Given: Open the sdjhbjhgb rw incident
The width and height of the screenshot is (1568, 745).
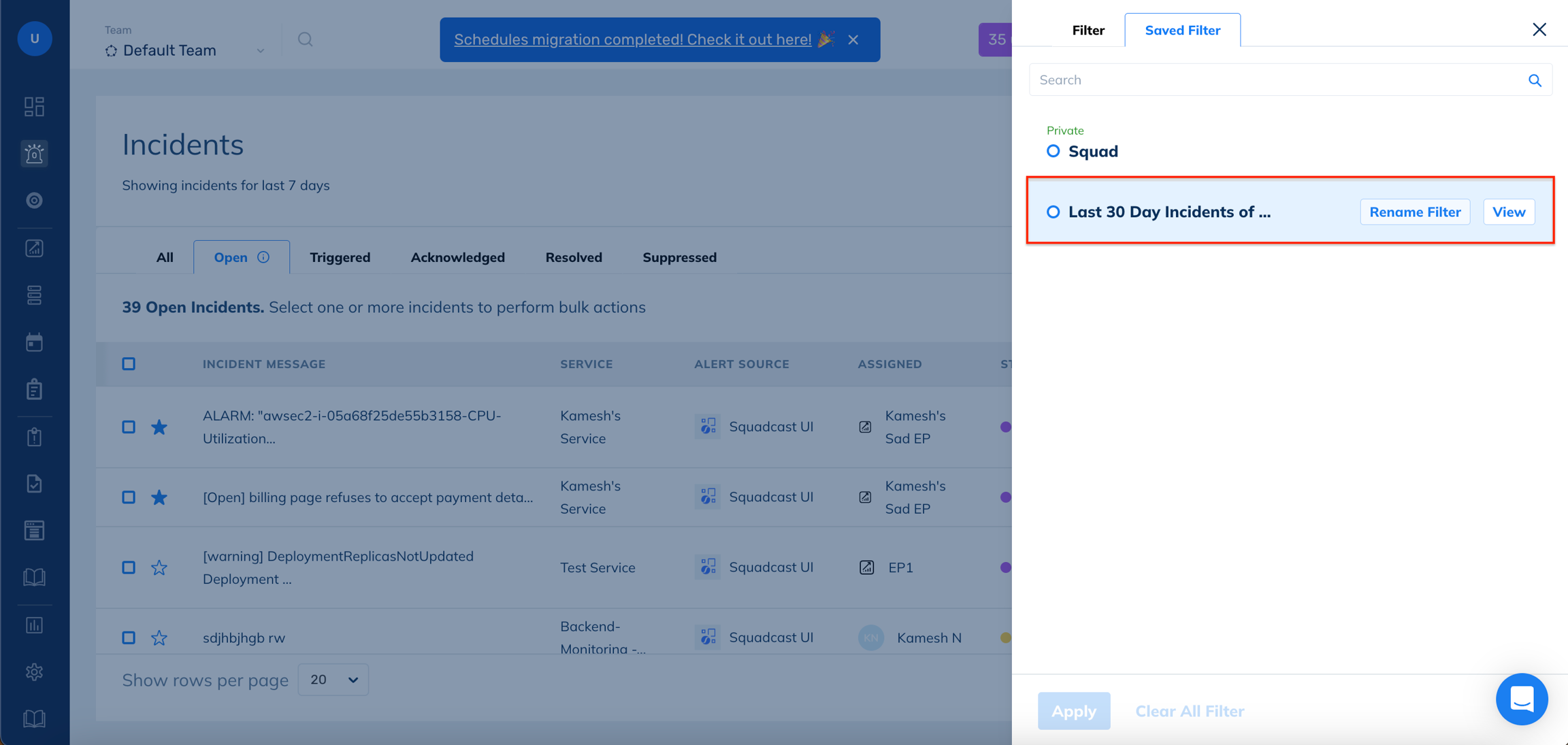Looking at the screenshot, I should click(244, 638).
